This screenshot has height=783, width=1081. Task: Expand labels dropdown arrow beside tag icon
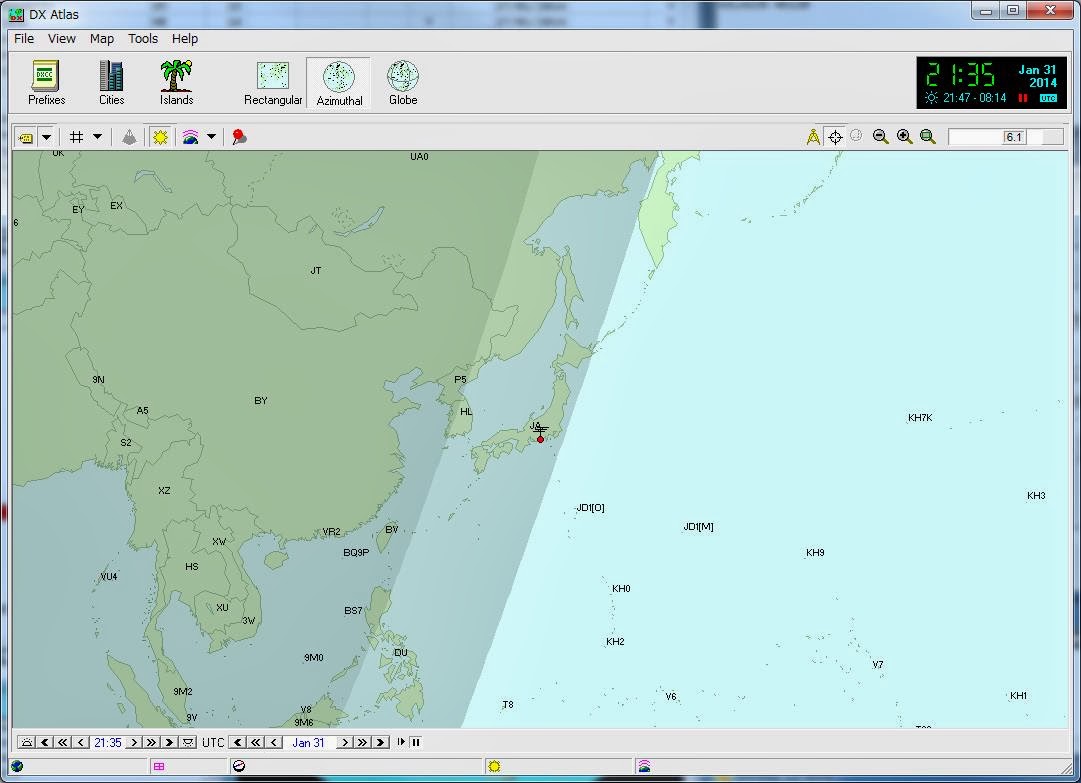point(46,137)
